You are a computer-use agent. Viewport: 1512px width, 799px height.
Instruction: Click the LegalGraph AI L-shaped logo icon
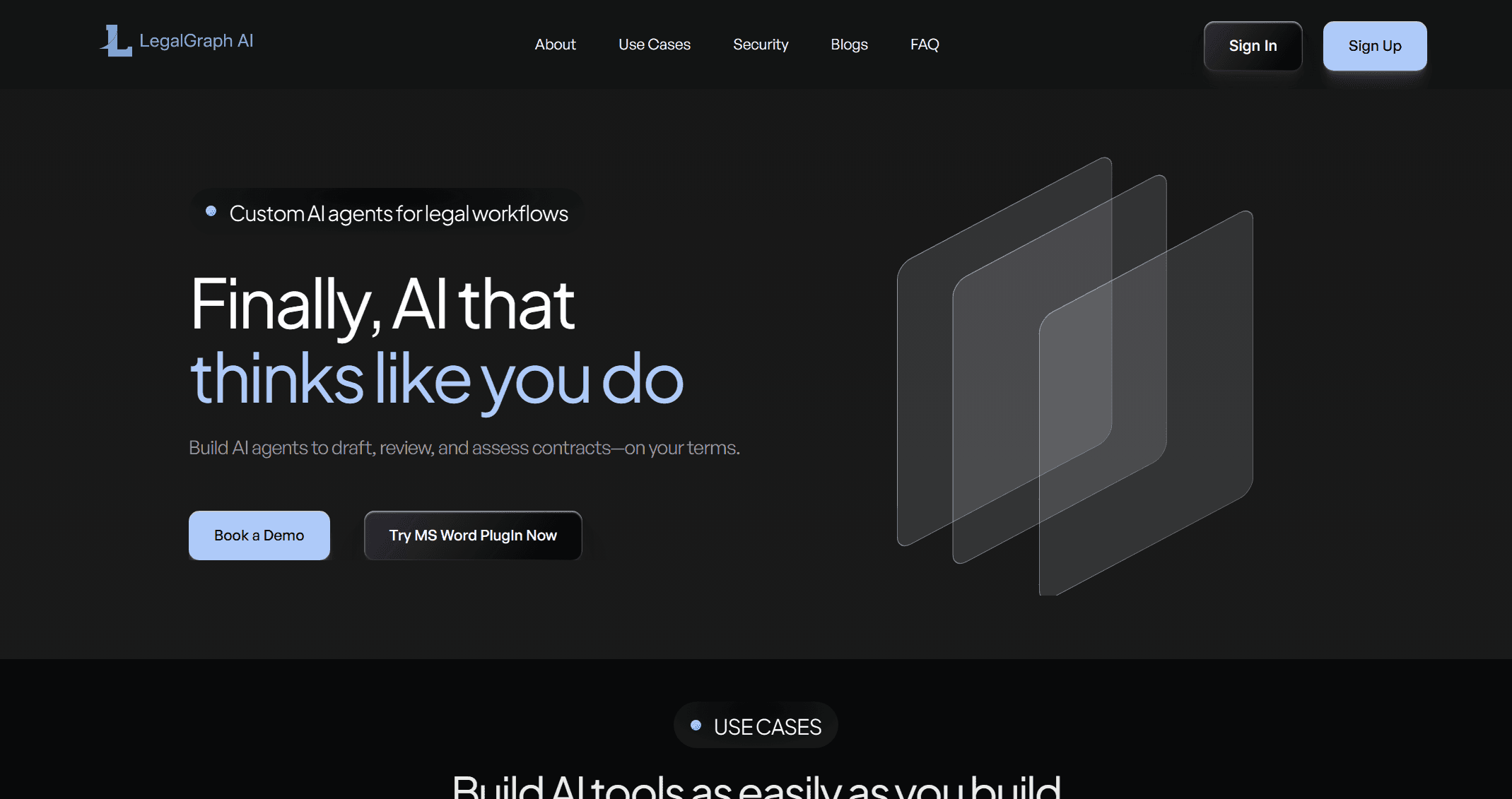click(x=117, y=41)
